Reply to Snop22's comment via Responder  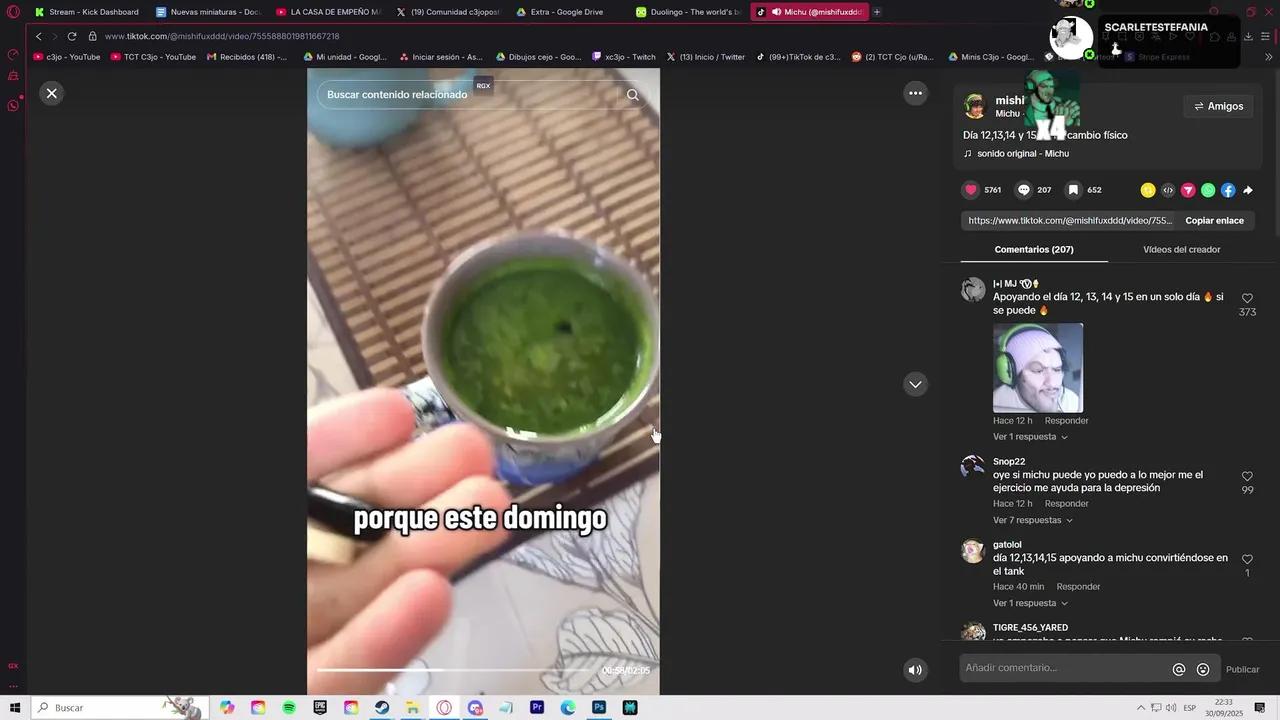pyautogui.click(x=1066, y=504)
